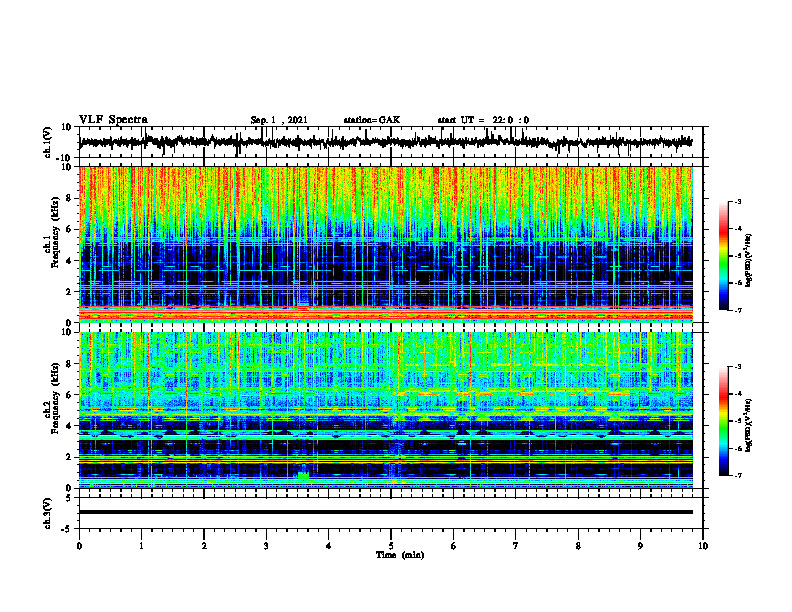This screenshot has width=792, height=612.
Task: Click the "start UT = 22:0 :0" text
Action: point(483,120)
